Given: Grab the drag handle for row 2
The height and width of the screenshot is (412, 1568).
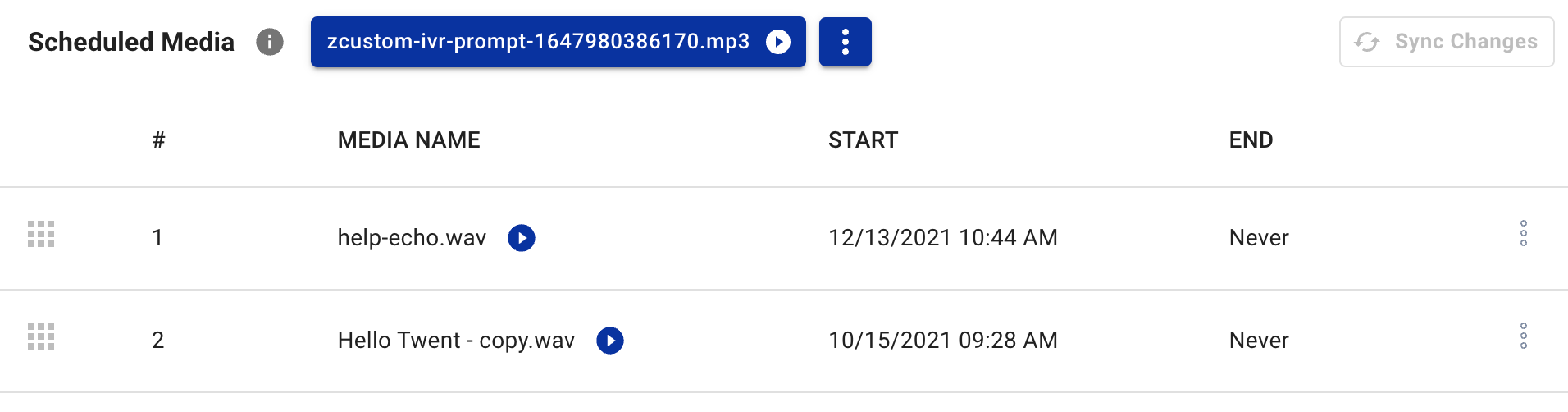Looking at the screenshot, I should pos(41,336).
